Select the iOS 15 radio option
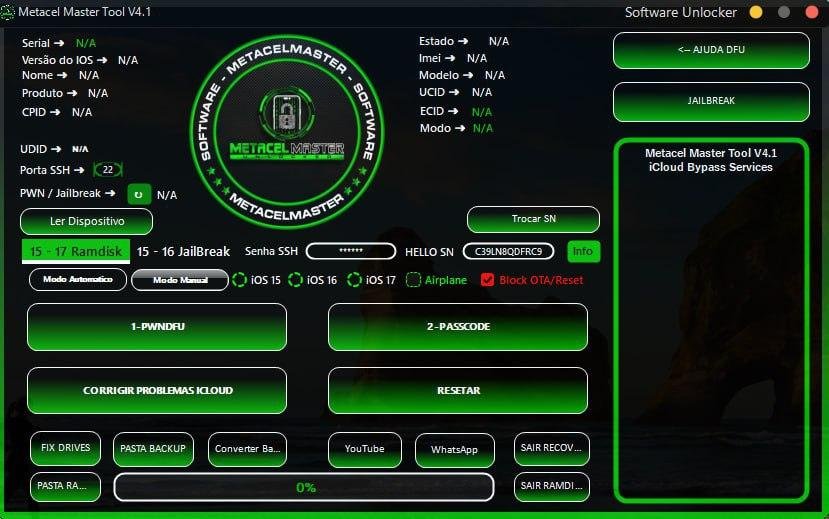Image resolution: width=829 pixels, height=519 pixels. [x=240, y=280]
